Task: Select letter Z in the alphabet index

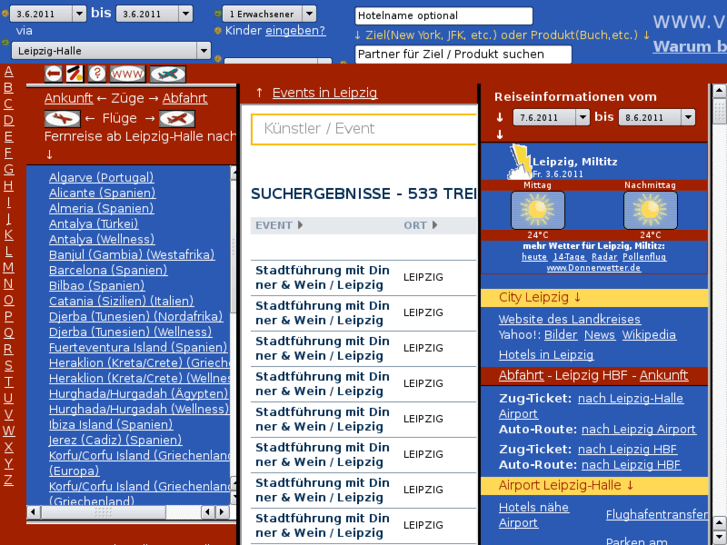Action: pos(8,480)
